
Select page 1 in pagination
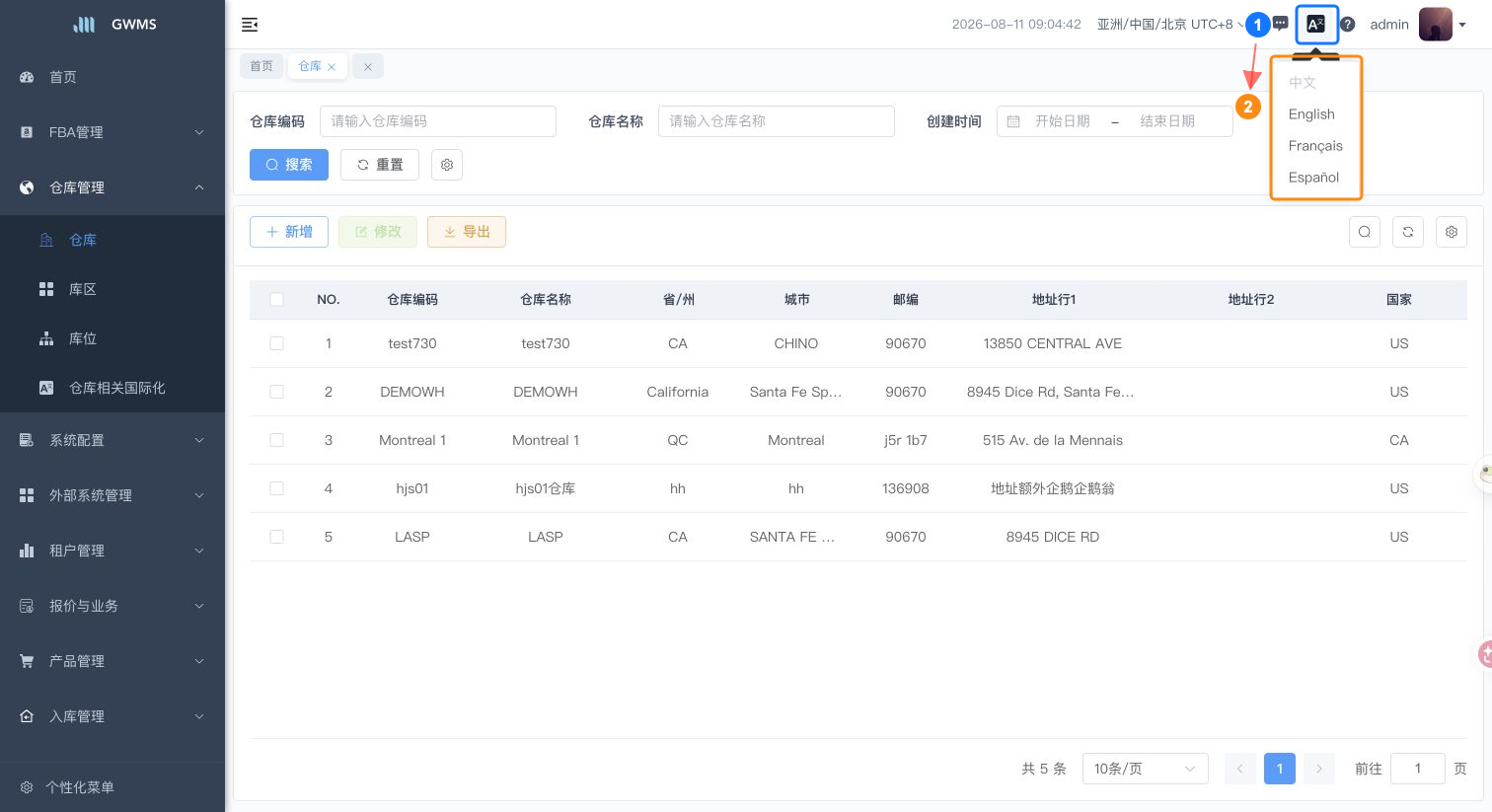1280,769
